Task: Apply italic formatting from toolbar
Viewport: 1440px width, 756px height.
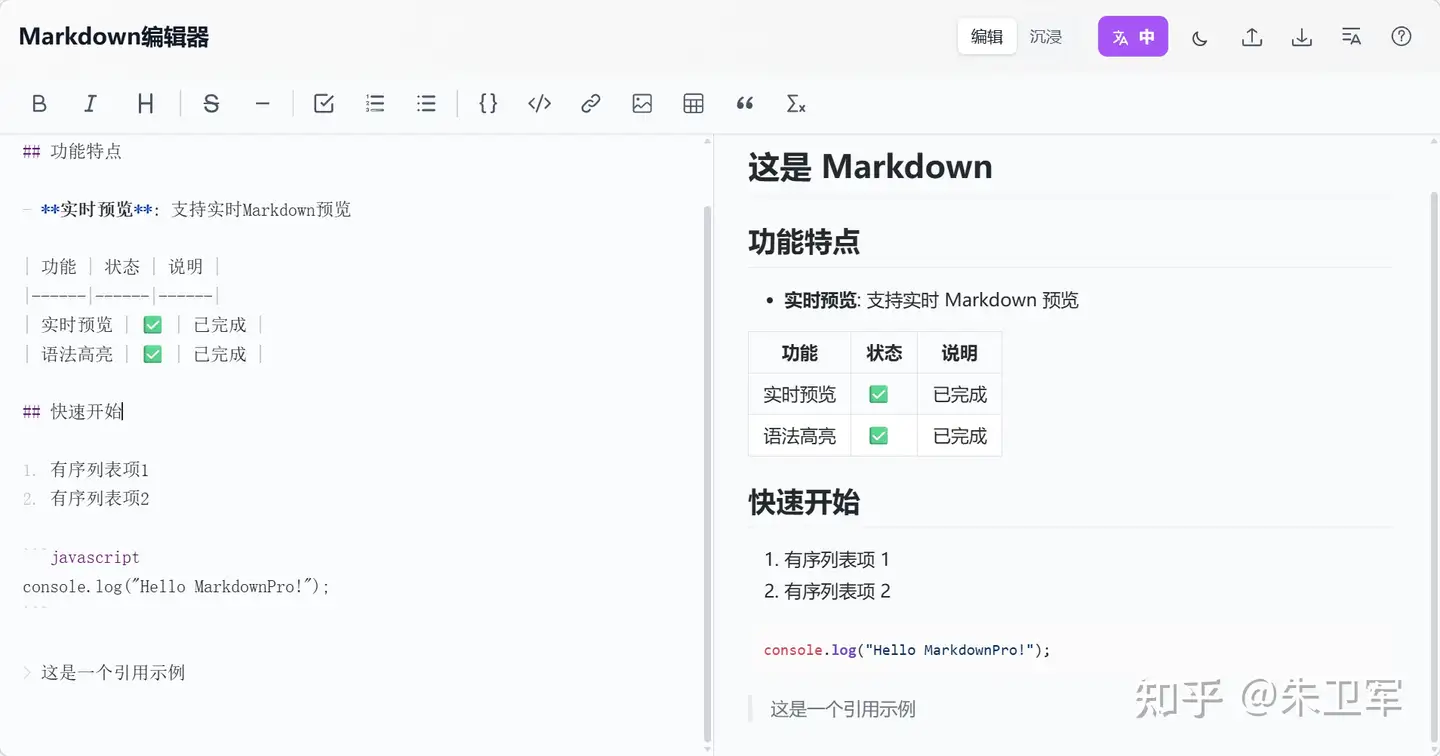Action: [x=90, y=103]
